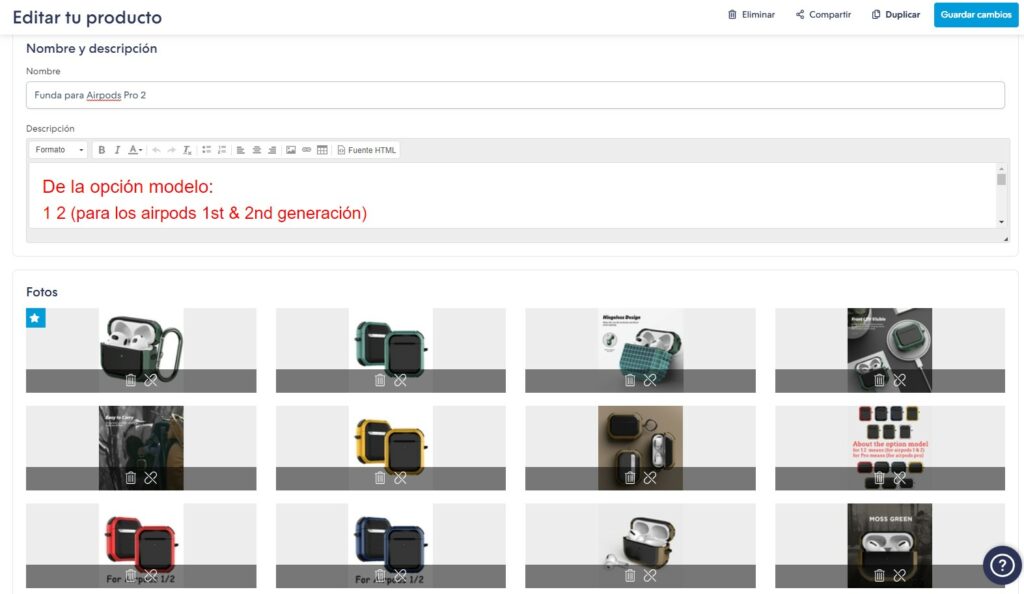1024x594 pixels.
Task: Click Guardar cambios to save the product
Action: [x=975, y=15]
